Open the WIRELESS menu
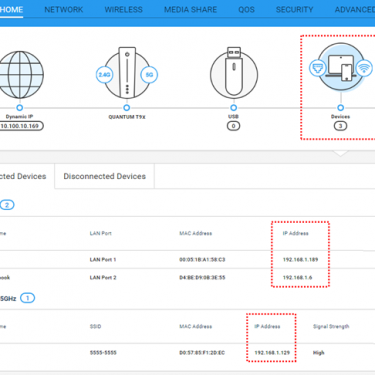 [123, 10]
